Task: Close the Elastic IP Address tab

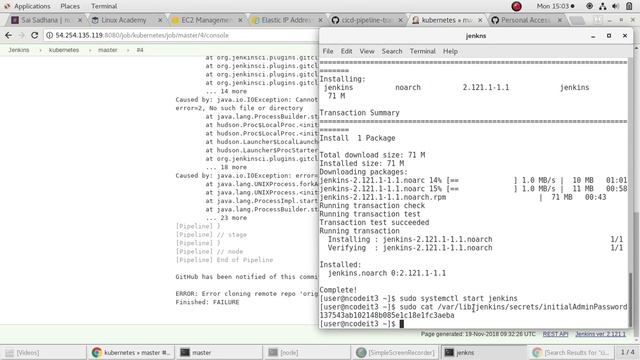Action: (x=320, y=20)
